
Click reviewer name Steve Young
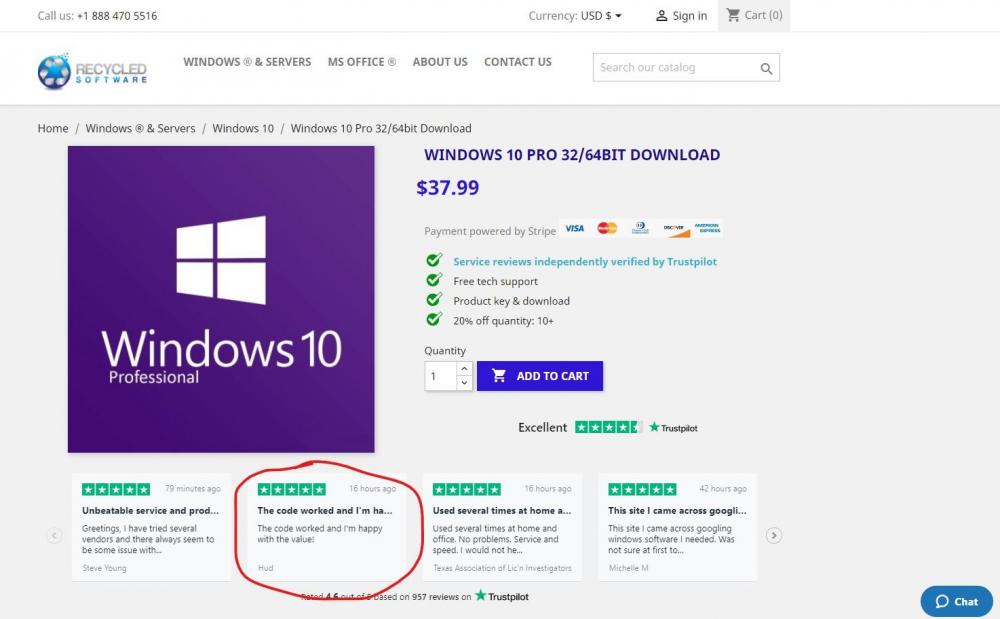click(x=105, y=568)
